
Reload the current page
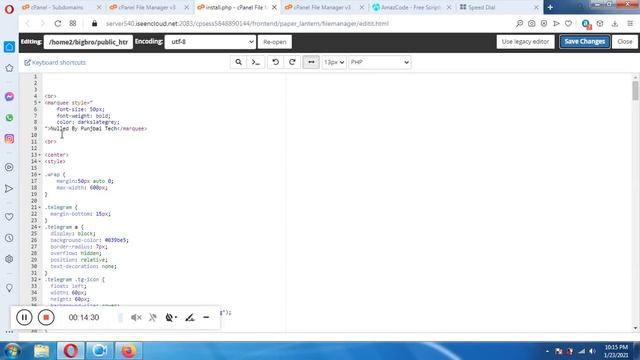[58, 24]
